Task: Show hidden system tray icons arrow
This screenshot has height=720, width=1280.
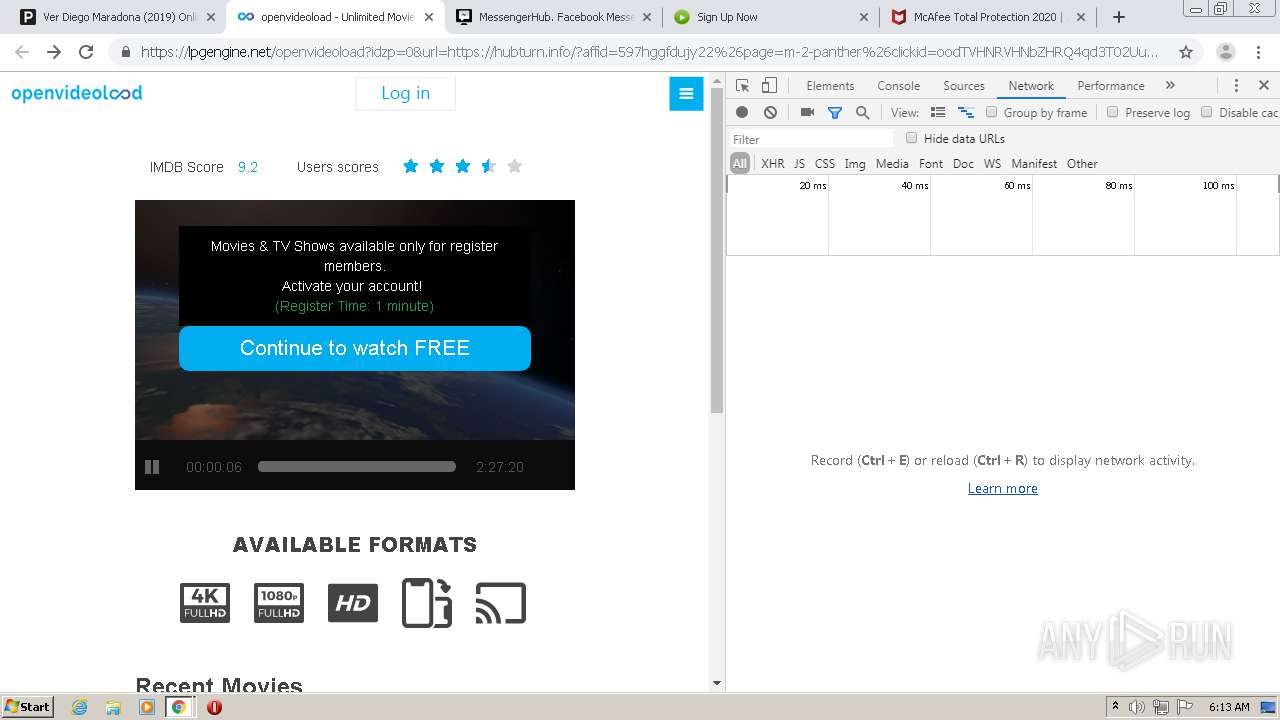Action: 1115,707
